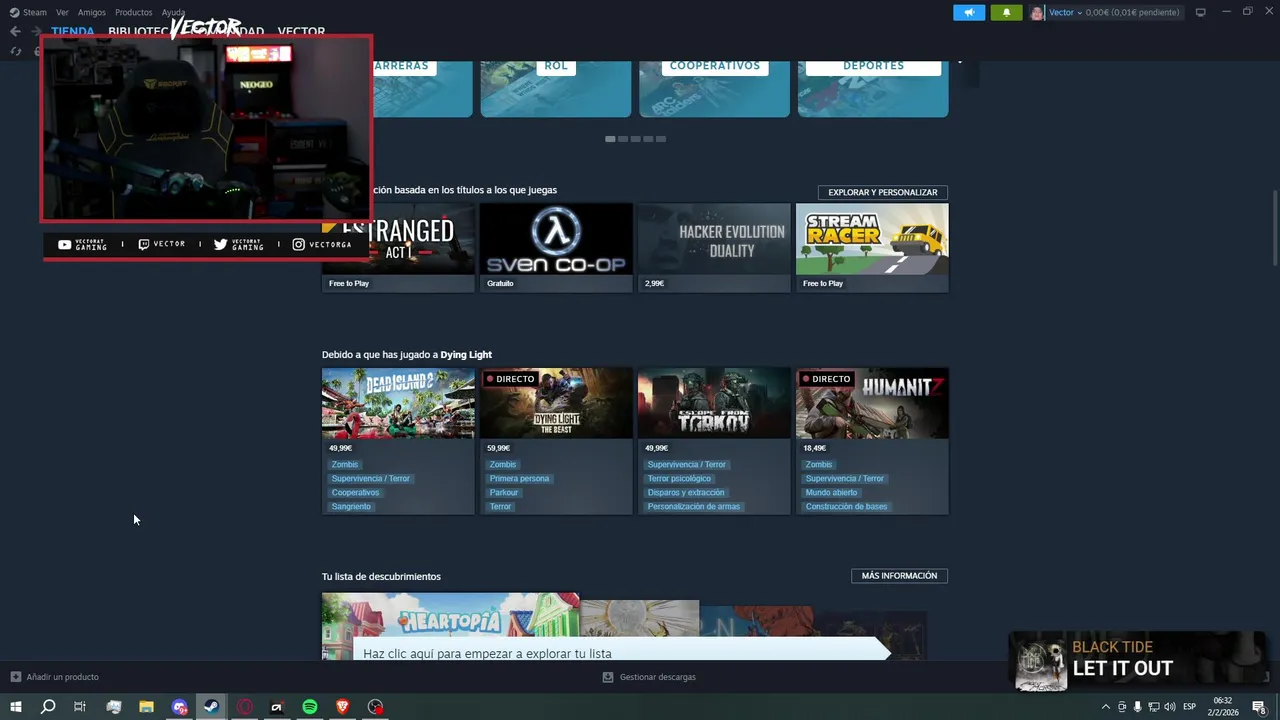Open the green notifications bell

click(x=1006, y=12)
